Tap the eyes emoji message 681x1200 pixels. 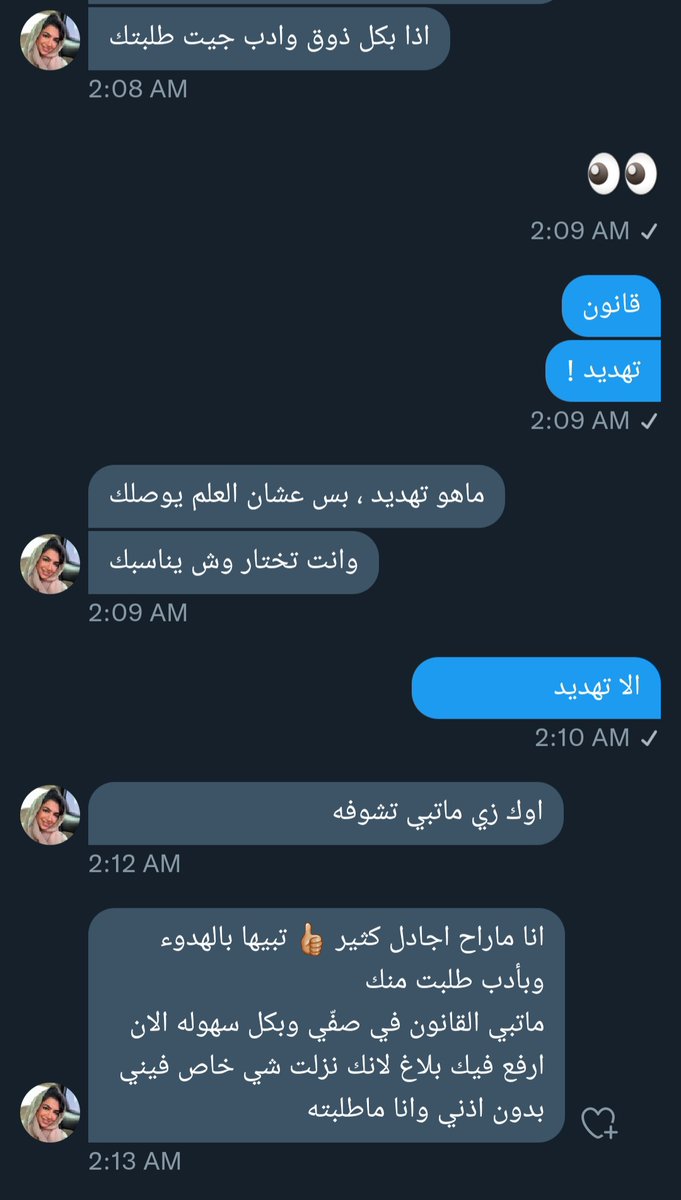tap(621, 175)
